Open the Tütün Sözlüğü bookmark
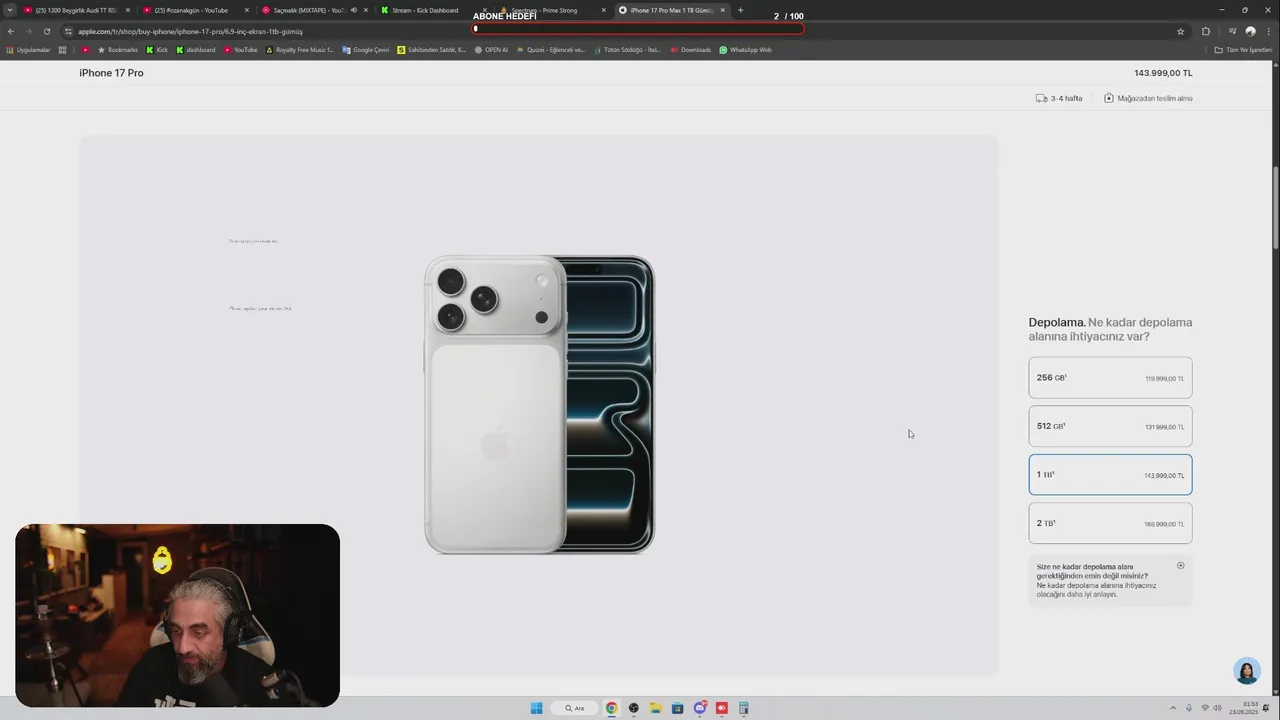The height and width of the screenshot is (720, 1280). (628, 50)
